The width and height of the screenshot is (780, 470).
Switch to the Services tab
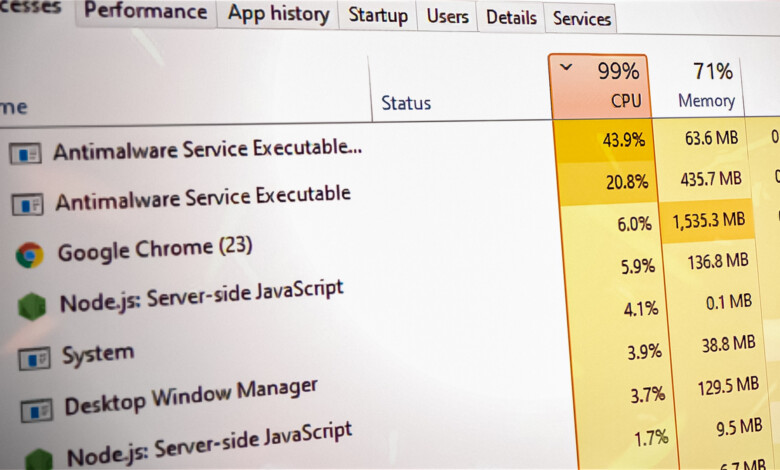(581, 19)
